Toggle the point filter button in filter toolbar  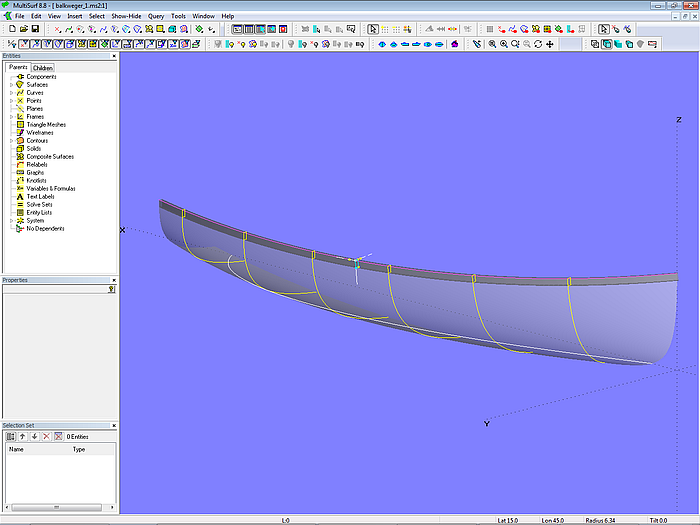click(24, 44)
